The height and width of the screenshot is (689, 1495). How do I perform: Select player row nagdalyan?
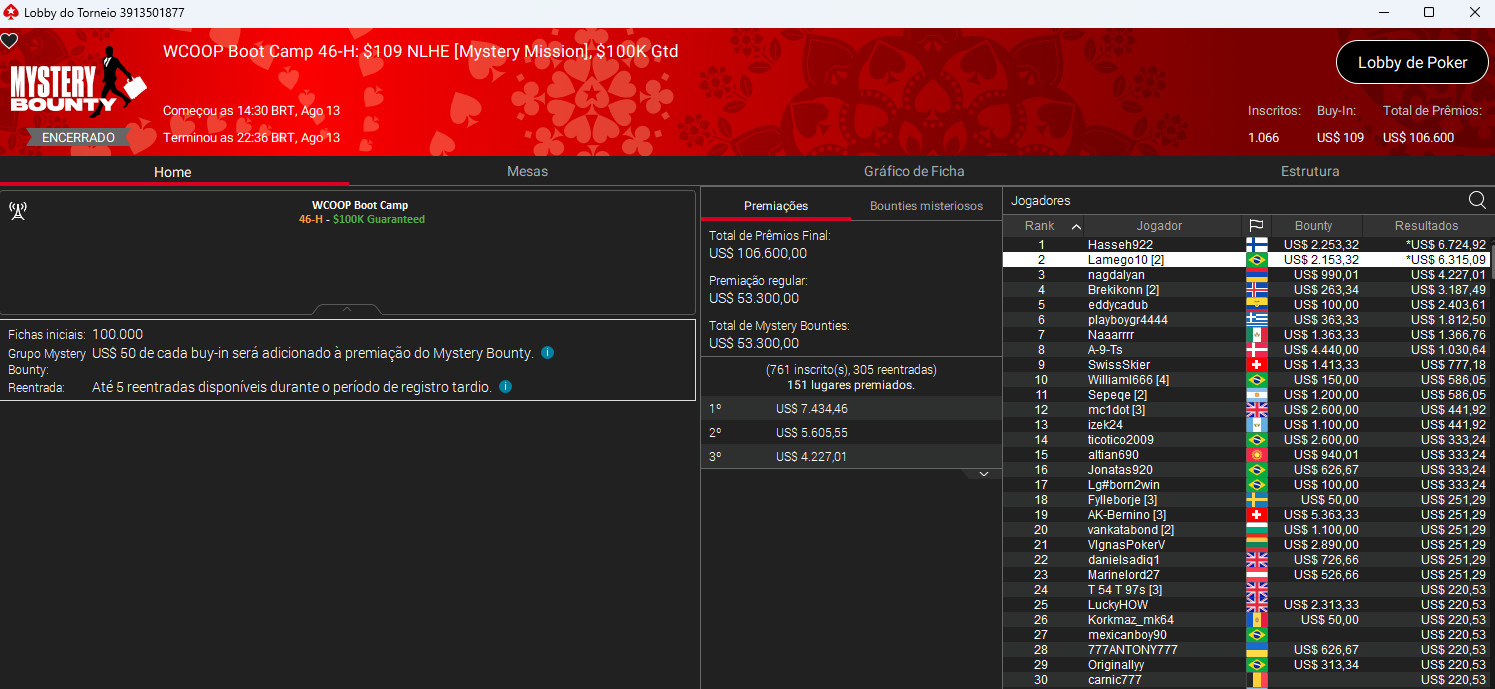(1246, 275)
